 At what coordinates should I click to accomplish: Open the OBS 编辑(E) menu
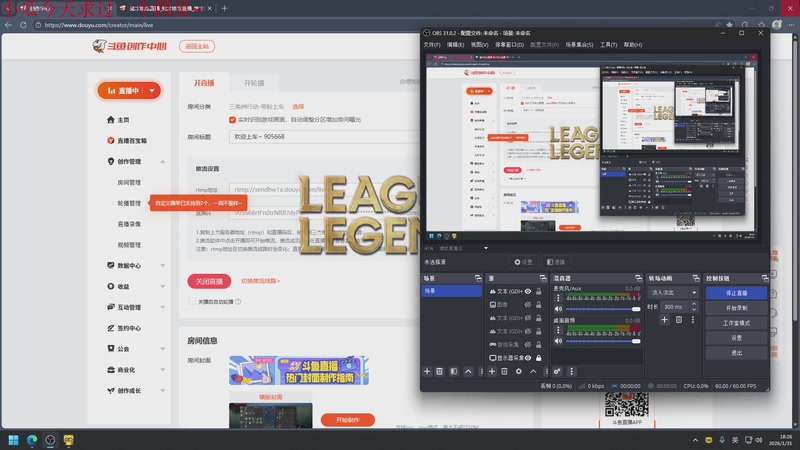[x=455, y=45]
